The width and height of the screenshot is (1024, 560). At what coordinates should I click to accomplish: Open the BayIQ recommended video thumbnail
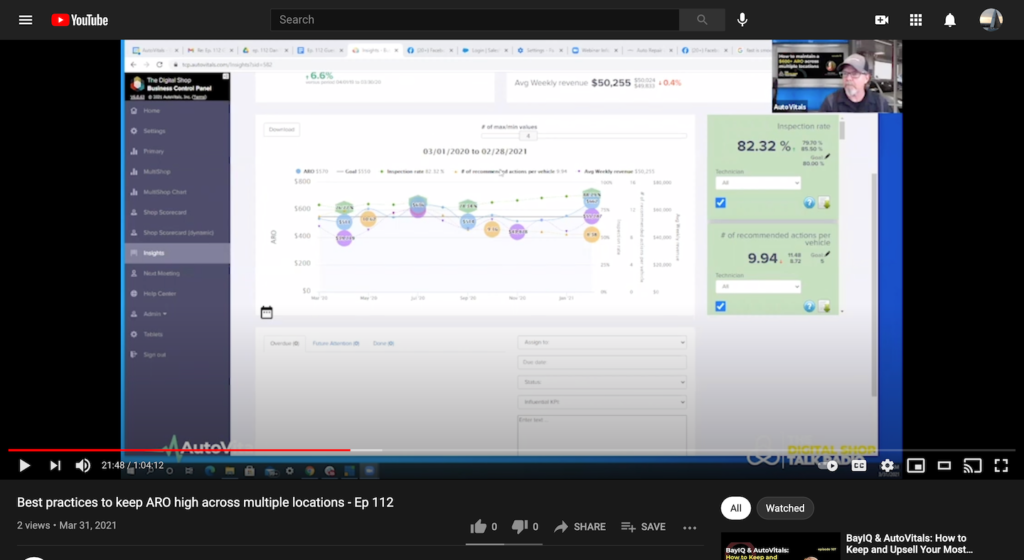pos(780,546)
